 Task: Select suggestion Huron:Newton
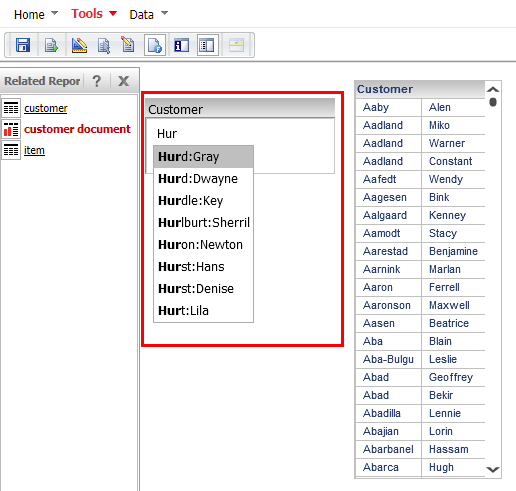click(x=203, y=245)
